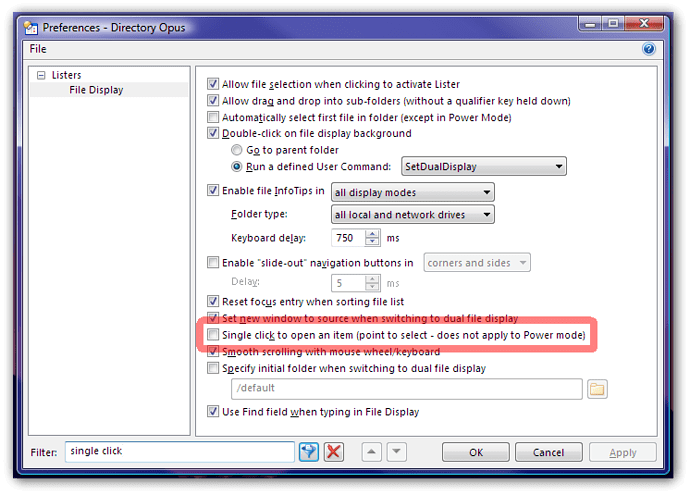Collapse the Listers tree node
The width and height of the screenshot is (690, 495).
click(41, 75)
